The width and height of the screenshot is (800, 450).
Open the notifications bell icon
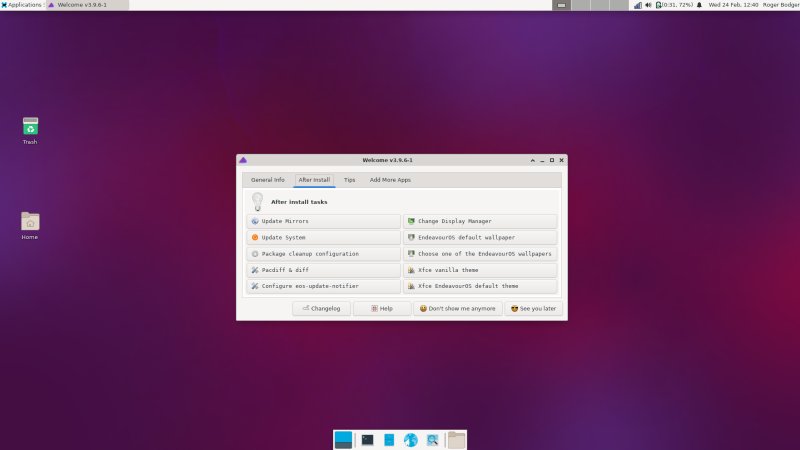point(699,5)
